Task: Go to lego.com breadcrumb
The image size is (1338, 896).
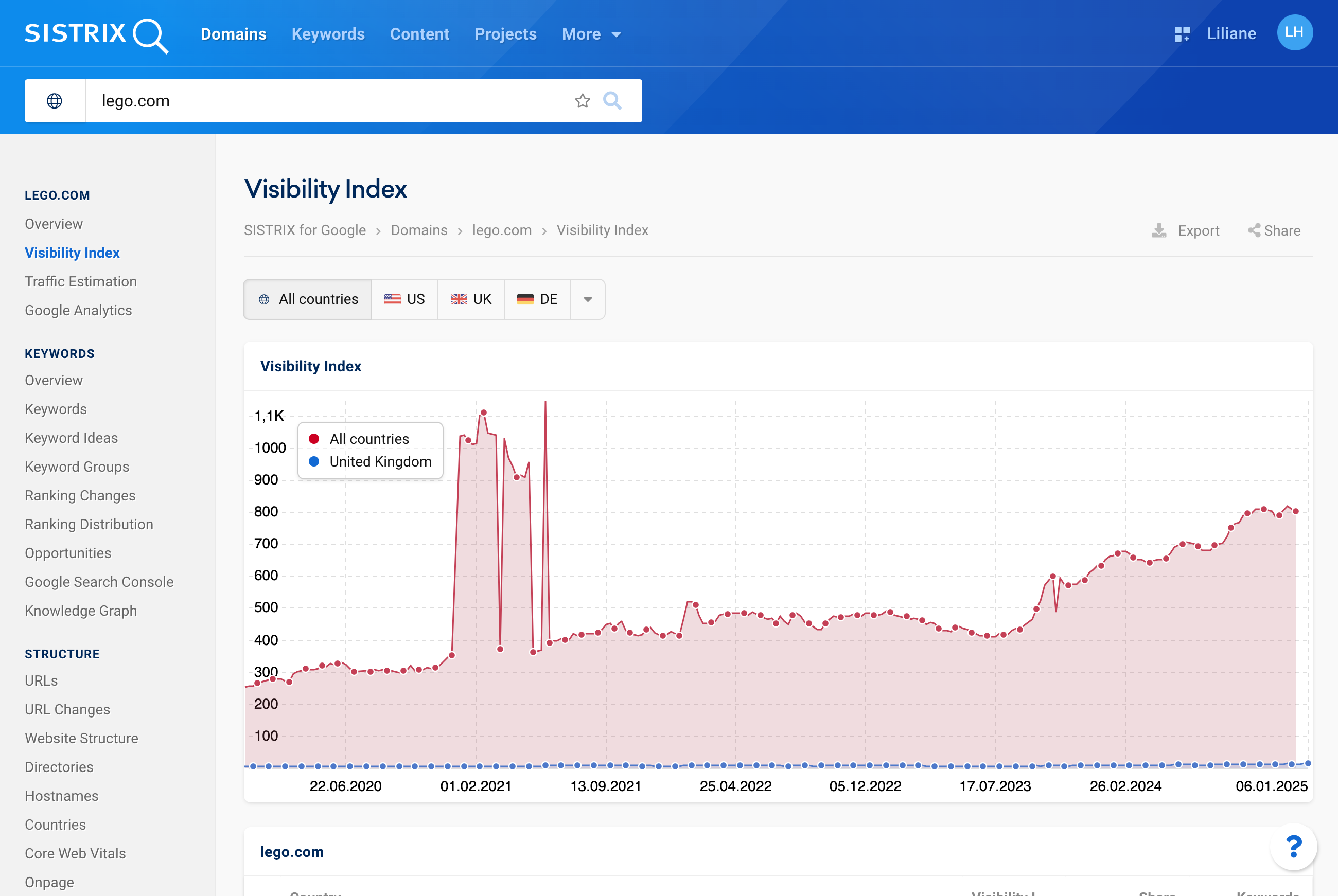Action: click(502, 230)
